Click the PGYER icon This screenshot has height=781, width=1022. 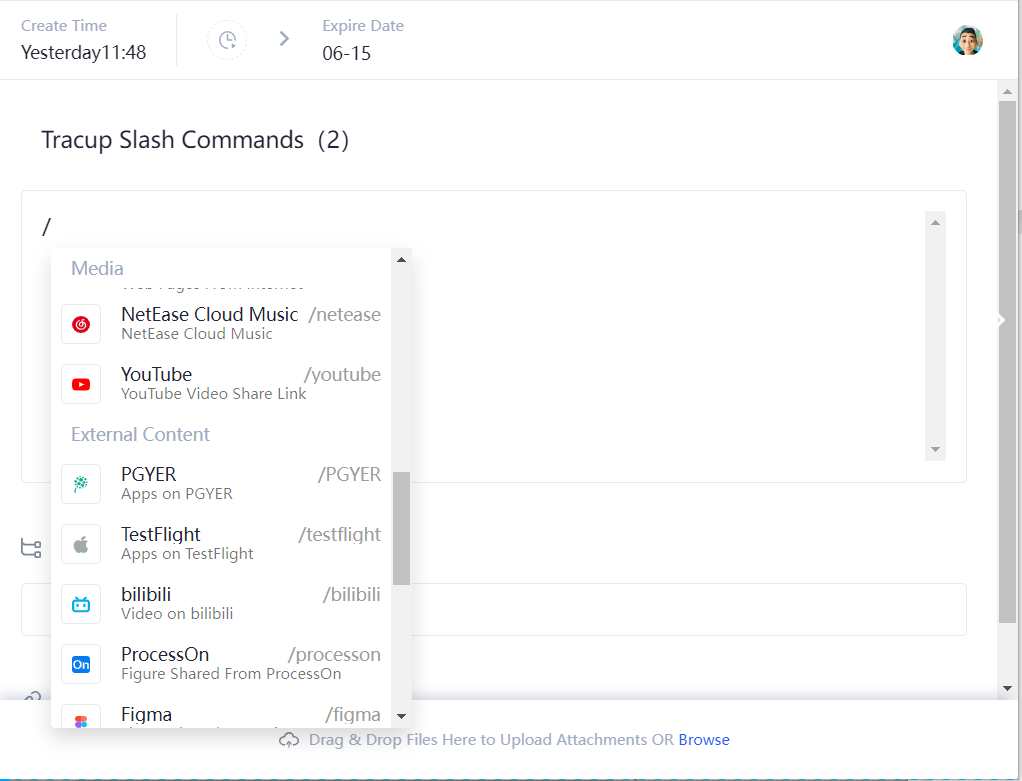coord(81,483)
